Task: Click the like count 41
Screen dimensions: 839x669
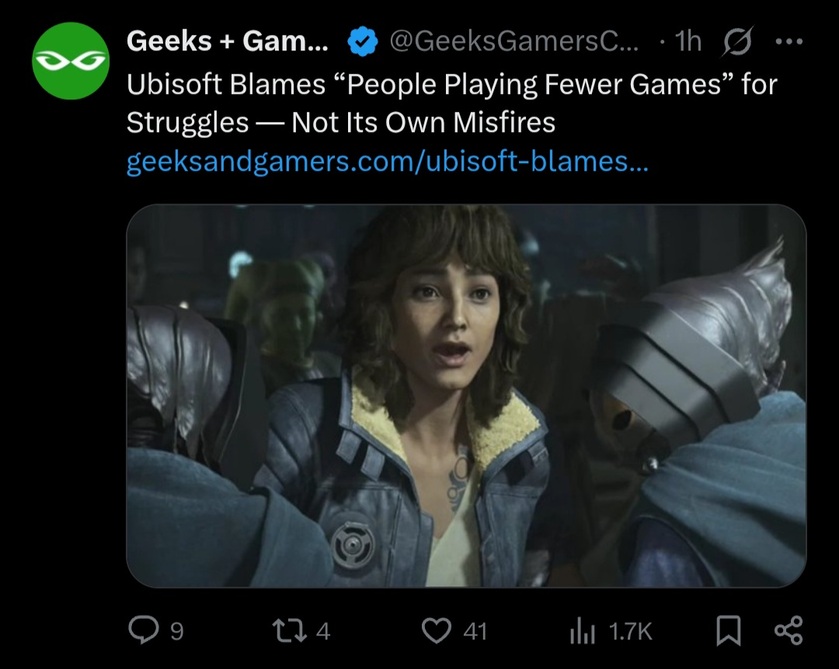Action: [474, 631]
